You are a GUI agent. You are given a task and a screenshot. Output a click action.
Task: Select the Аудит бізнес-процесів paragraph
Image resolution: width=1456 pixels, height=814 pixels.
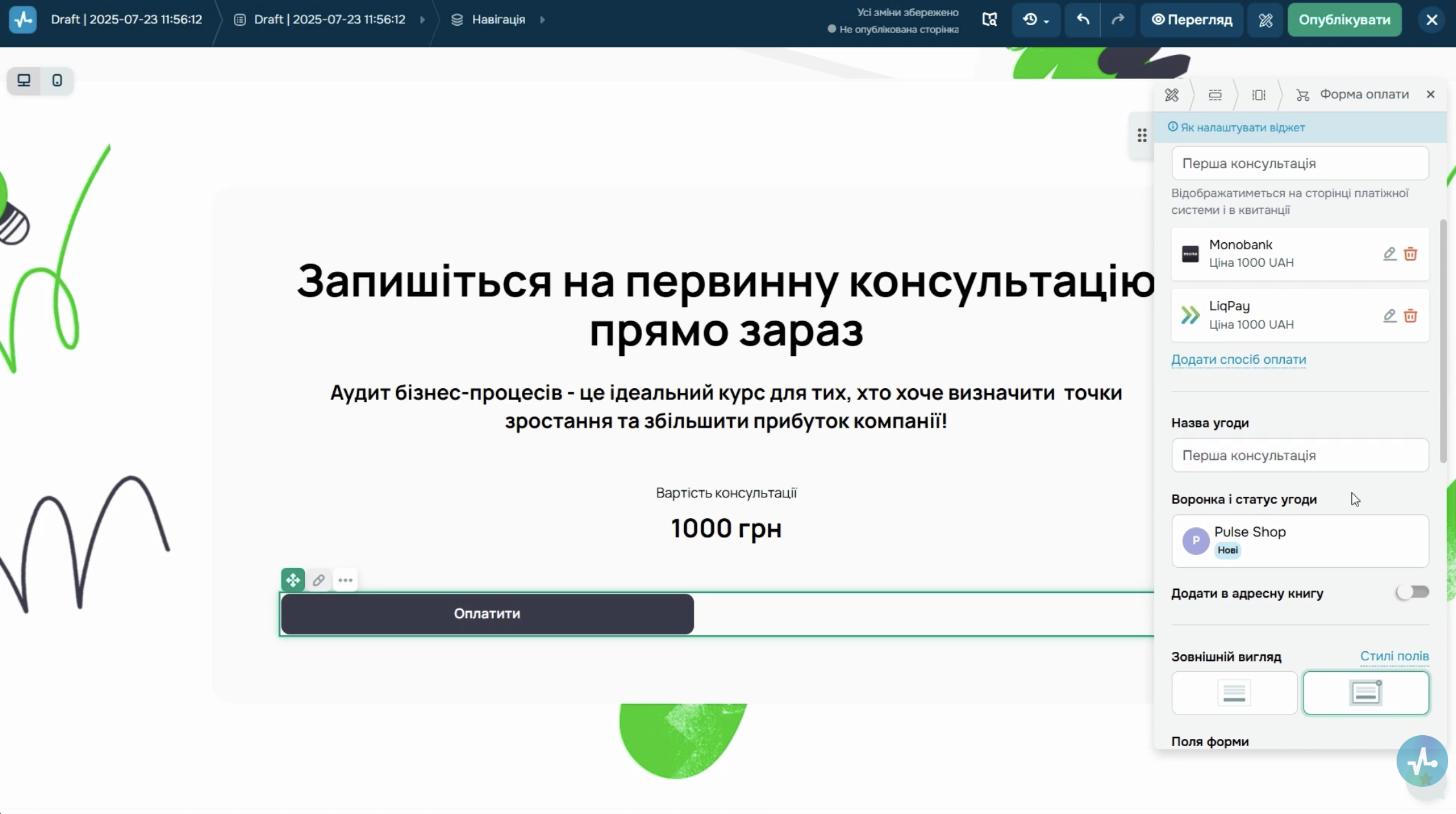726,407
